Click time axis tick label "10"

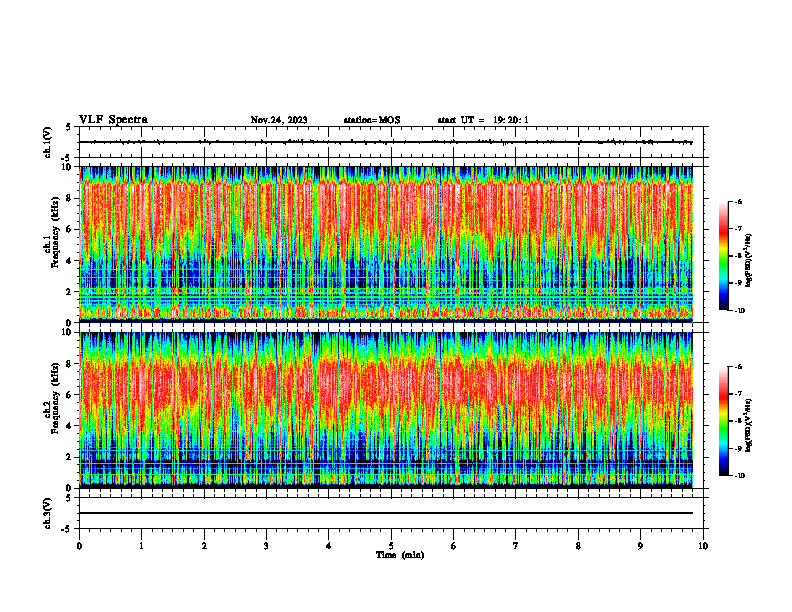click(703, 546)
